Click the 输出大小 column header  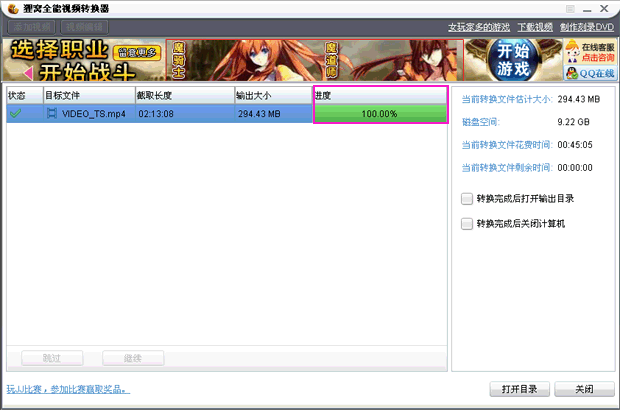coord(274,95)
